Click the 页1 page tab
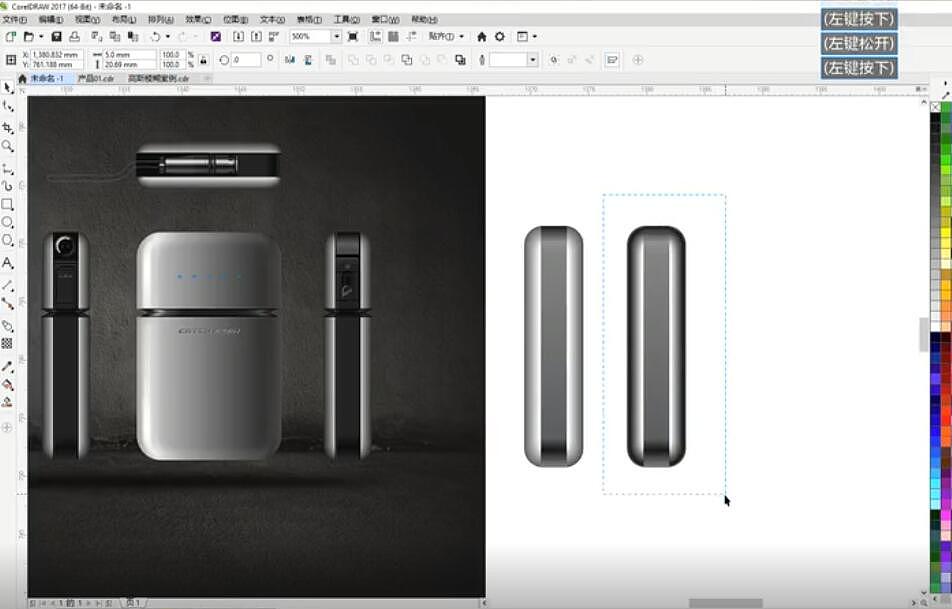 tap(133, 603)
